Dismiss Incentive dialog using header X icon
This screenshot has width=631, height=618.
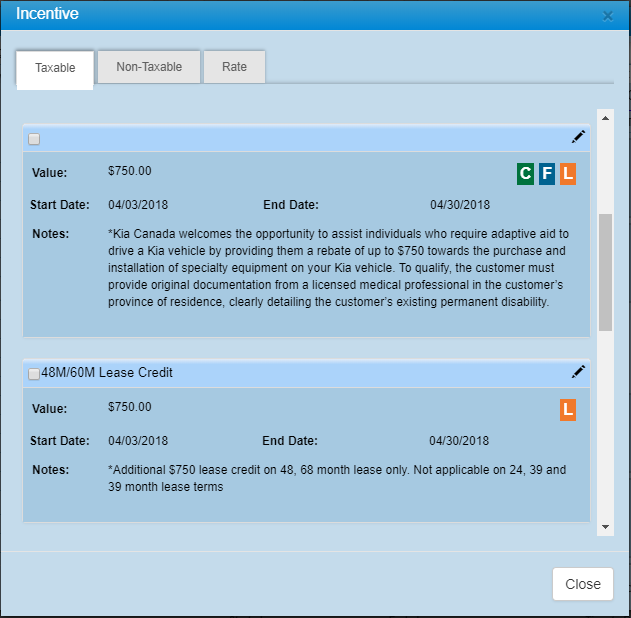(608, 16)
